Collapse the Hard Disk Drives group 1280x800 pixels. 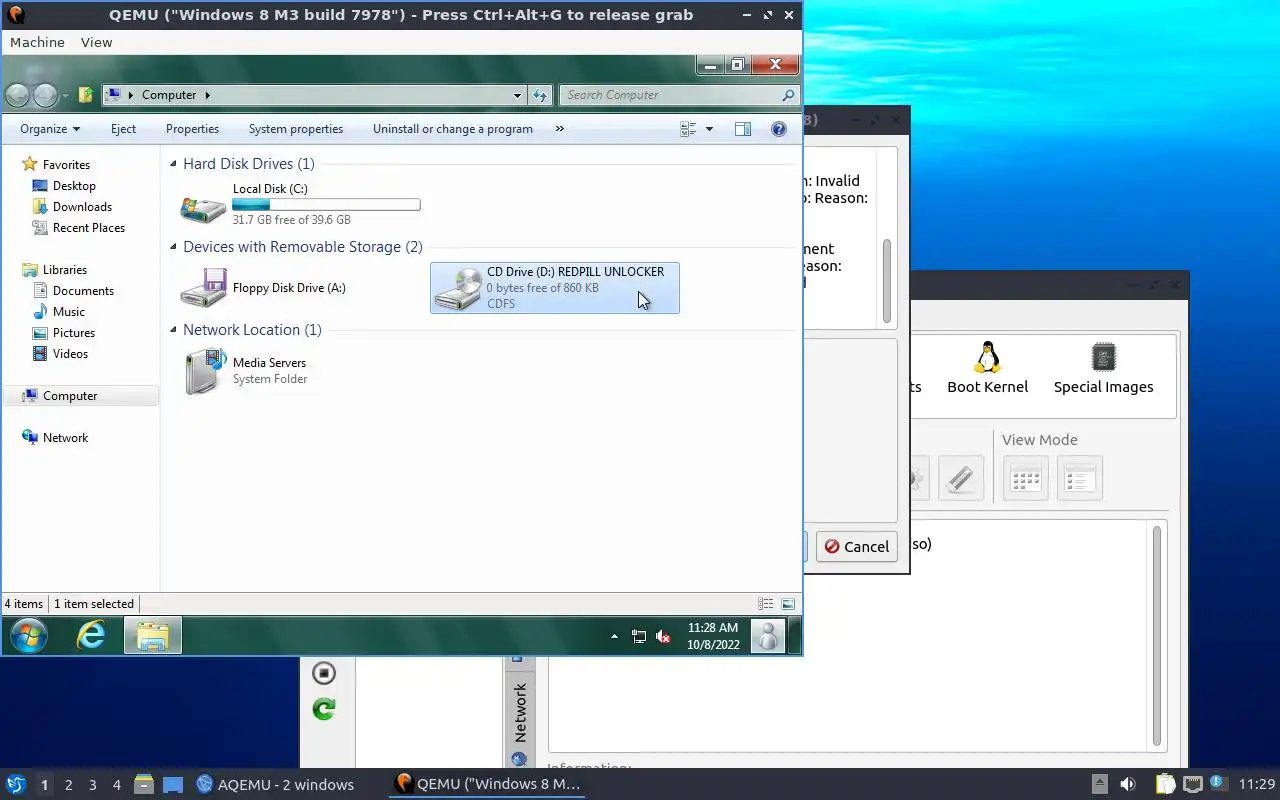pos(173,164)
